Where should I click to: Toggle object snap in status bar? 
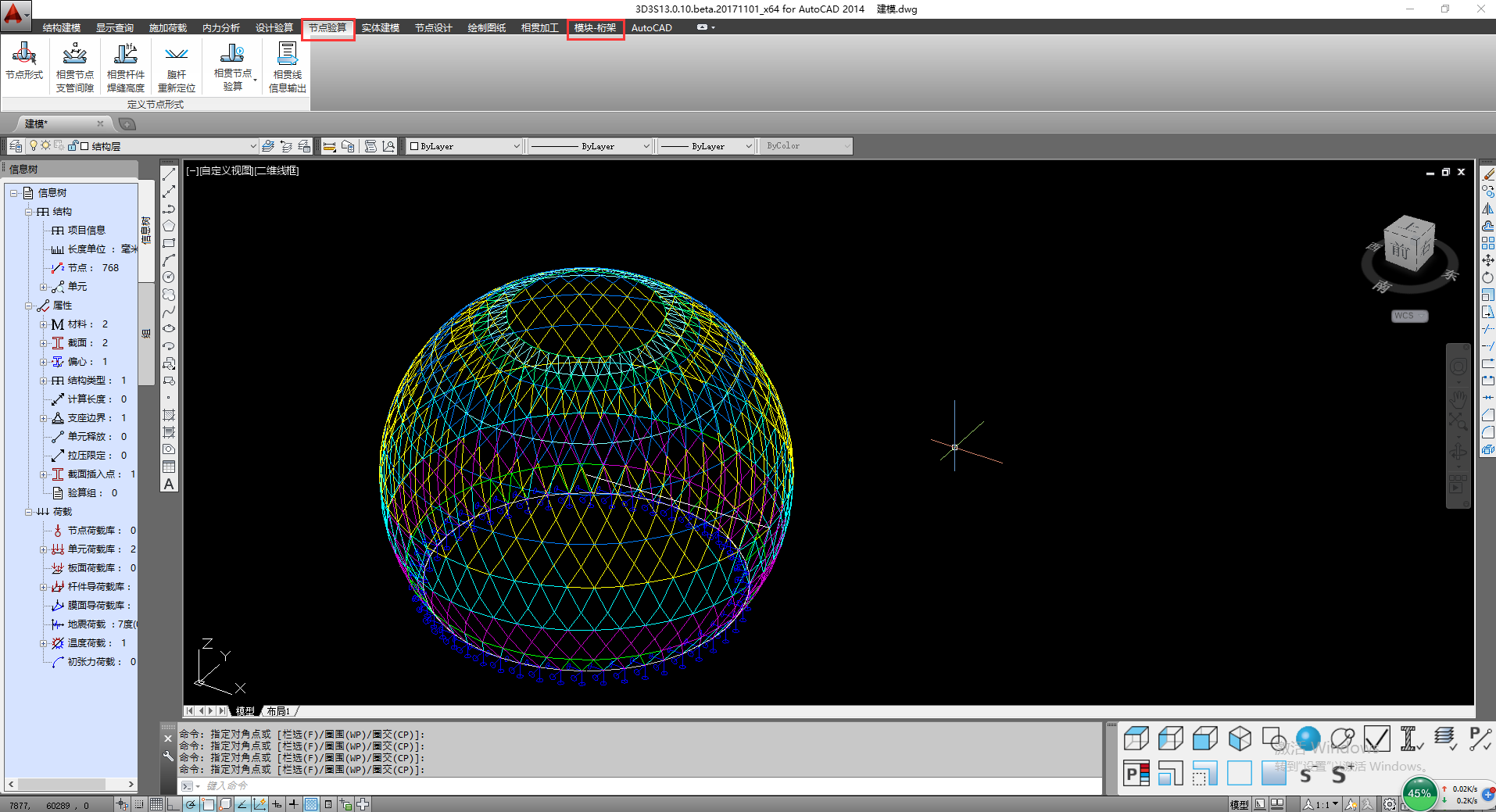pyautogui.click(x=208, y=804)
